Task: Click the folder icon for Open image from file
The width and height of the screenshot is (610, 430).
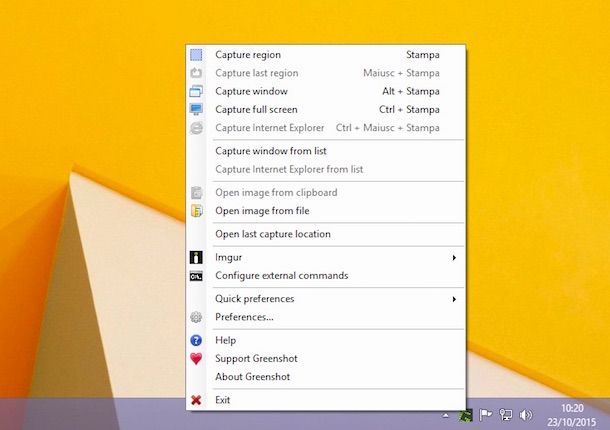Action: click(x=196, y=211)
